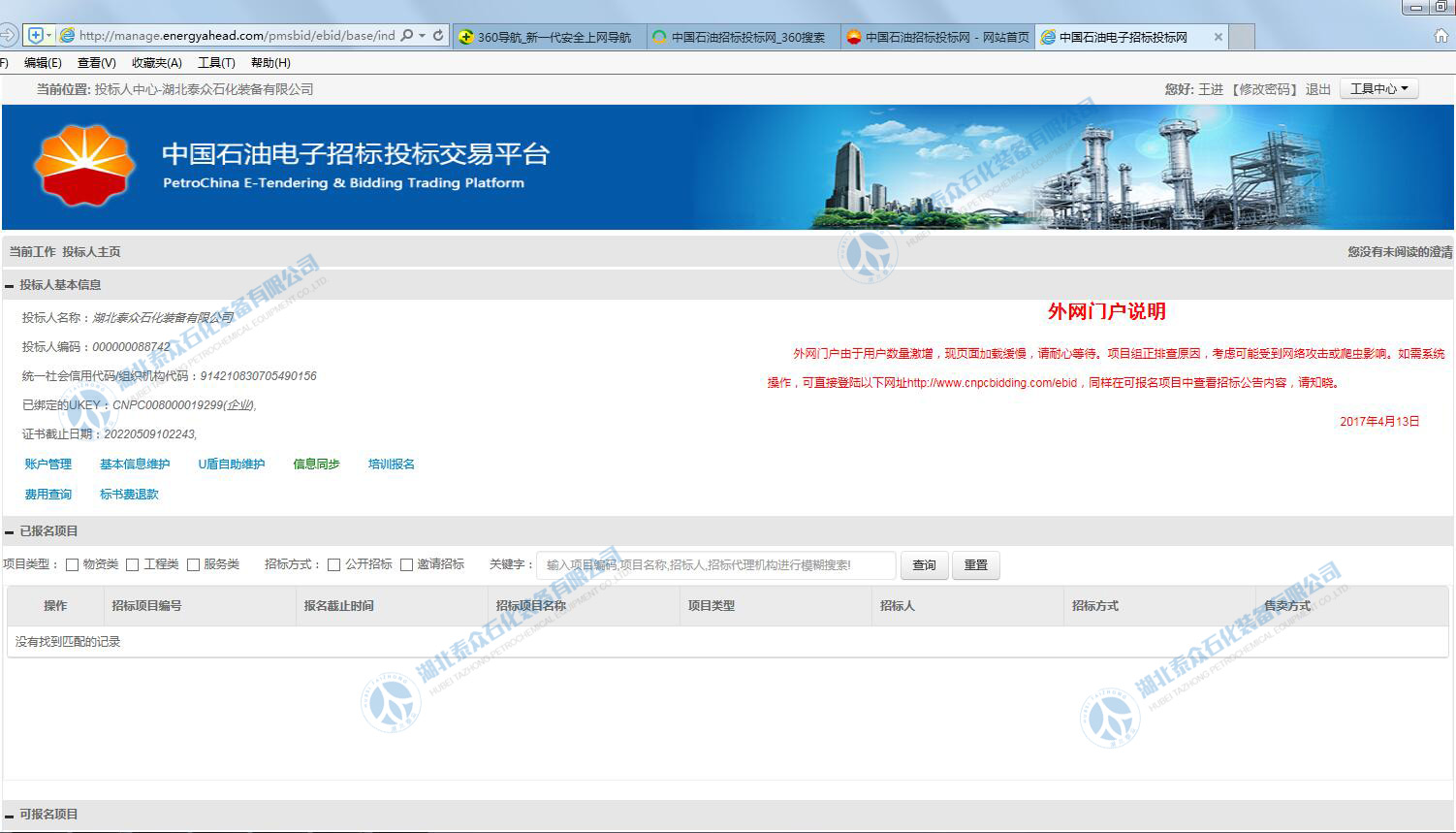Screen dimensions: 1456x833
Task: Click the 查询 button
Action: (924, 565)
